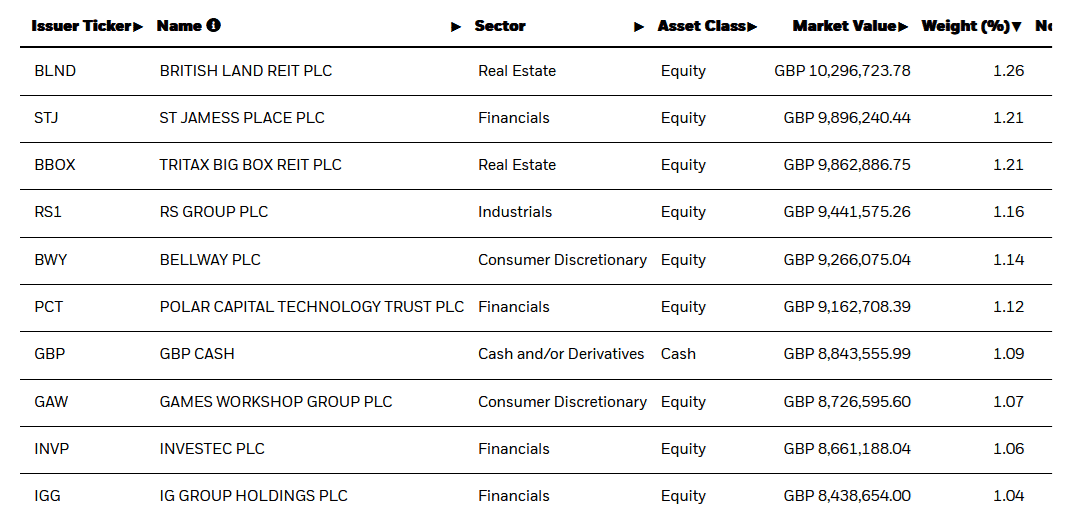Screen dimensions: 1078x532
Task: Select TRITAX BIG BOX REIT PLC
Action: [x=251, y=165]
